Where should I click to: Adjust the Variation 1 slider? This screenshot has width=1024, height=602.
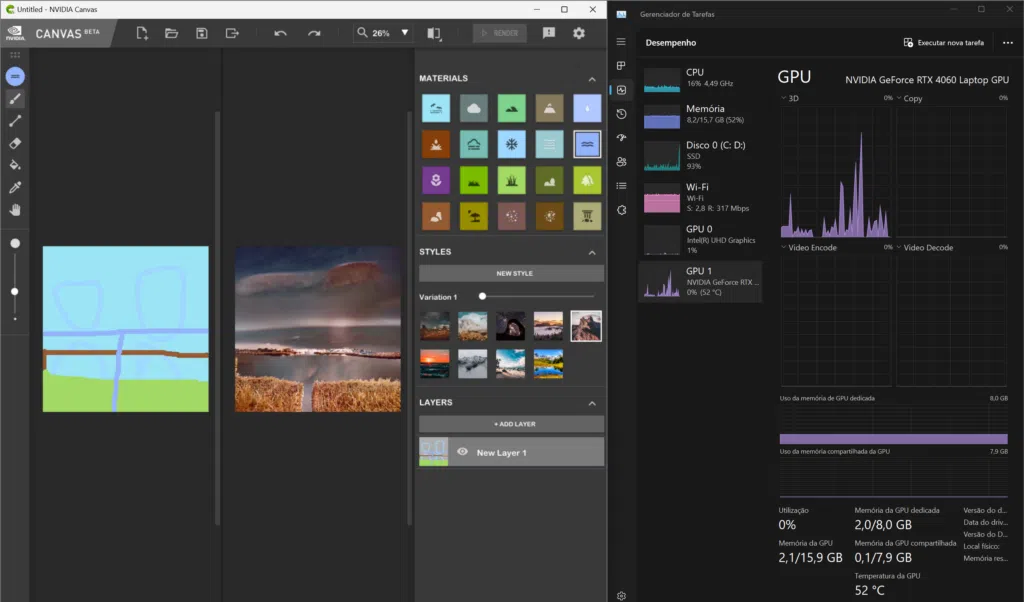483,296
